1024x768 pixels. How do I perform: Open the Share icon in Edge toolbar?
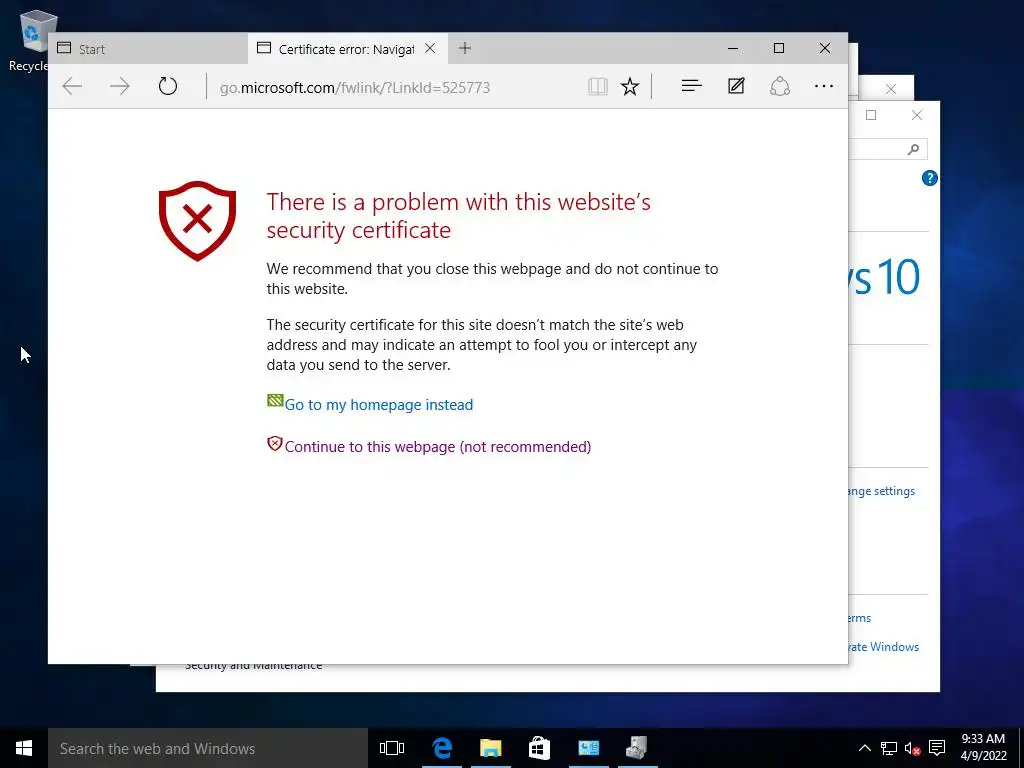click(780, 86)
